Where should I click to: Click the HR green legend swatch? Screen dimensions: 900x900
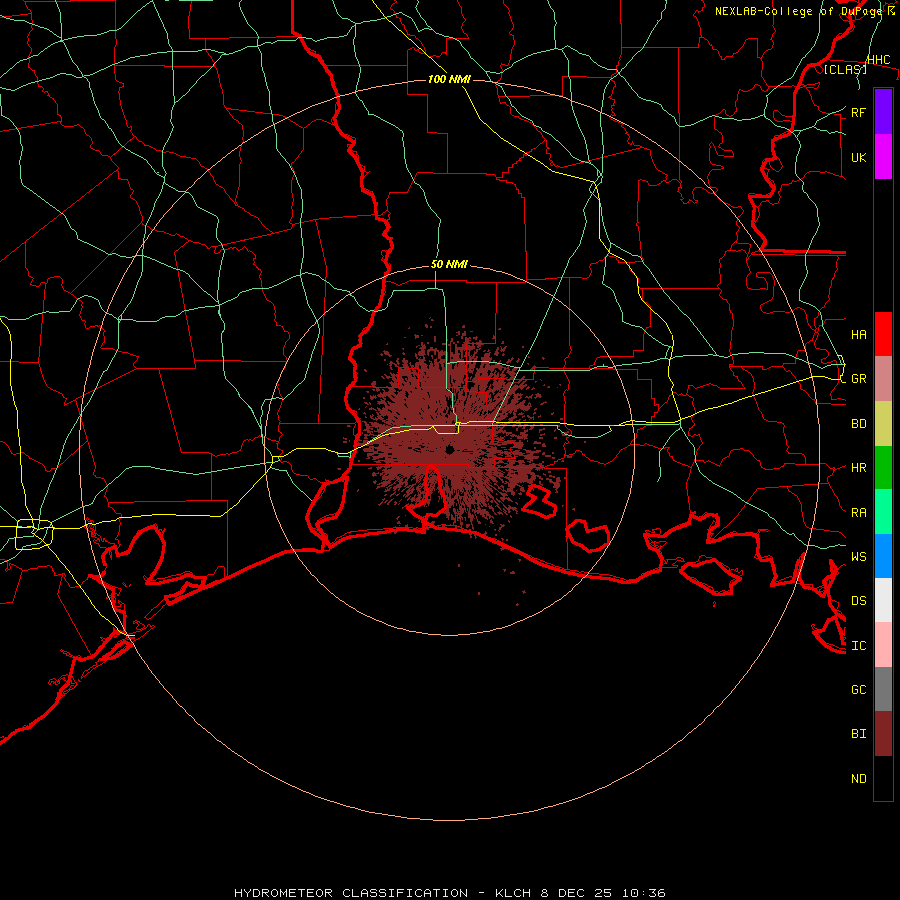(883, 468)
